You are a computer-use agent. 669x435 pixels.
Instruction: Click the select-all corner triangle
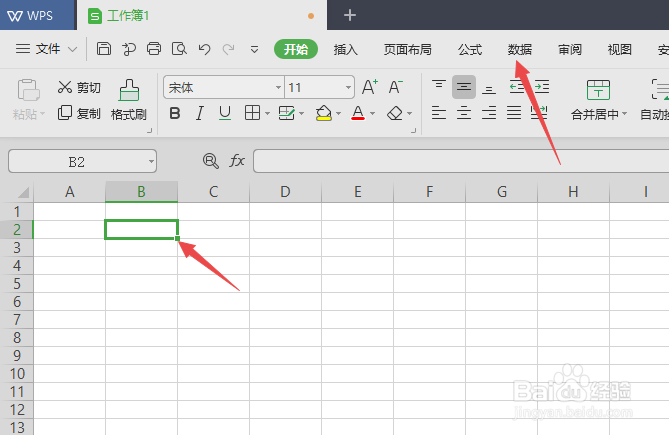[x=23, y=192]
